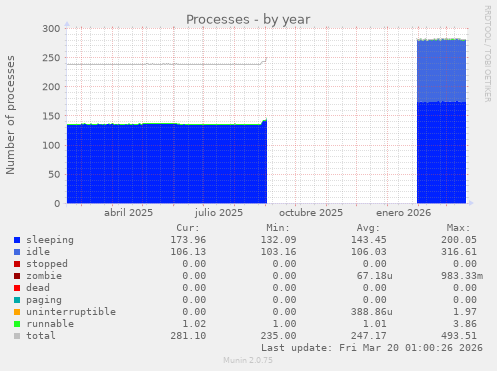497x371 pixels.
Task: Click runnable current value 1.02
Action: [x=194, y=324]
